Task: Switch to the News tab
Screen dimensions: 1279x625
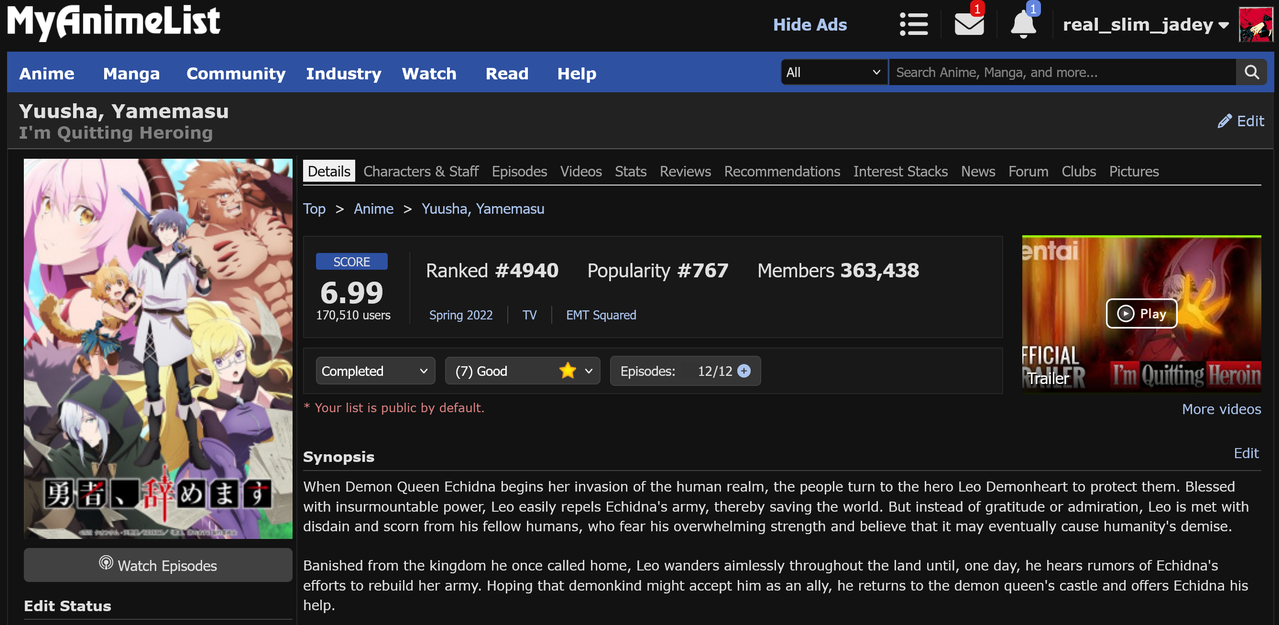Action: [x=978, y=171]
